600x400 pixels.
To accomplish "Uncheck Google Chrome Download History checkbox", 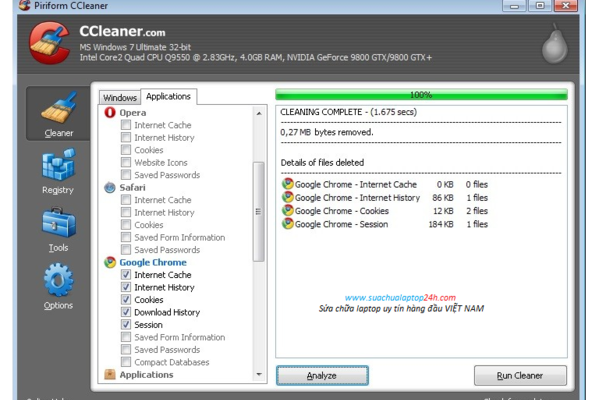I will (126, 312).
